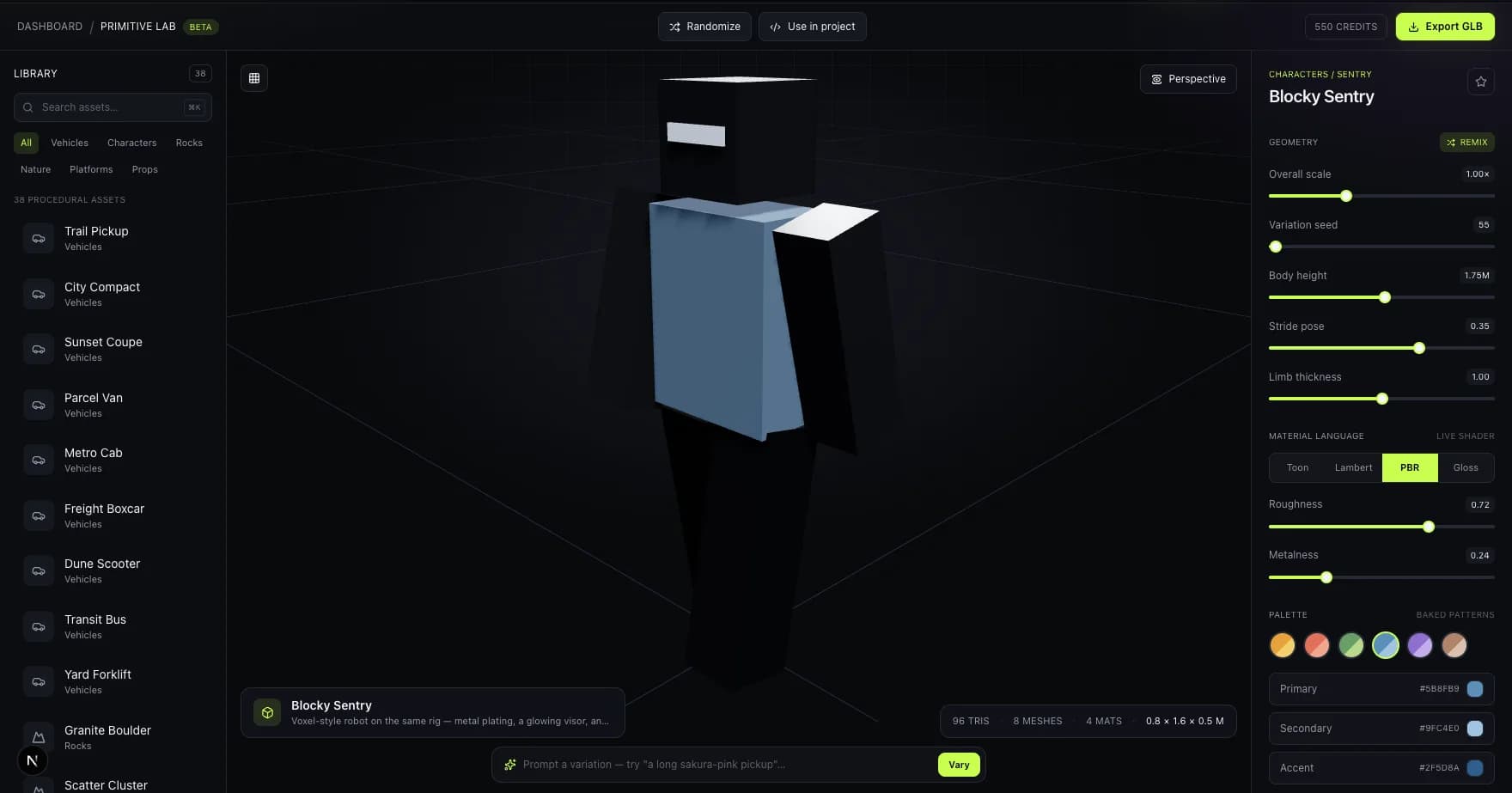Favorite Blocky Sentry with the star icon
1512x793 pixels.
[1481, 82]
